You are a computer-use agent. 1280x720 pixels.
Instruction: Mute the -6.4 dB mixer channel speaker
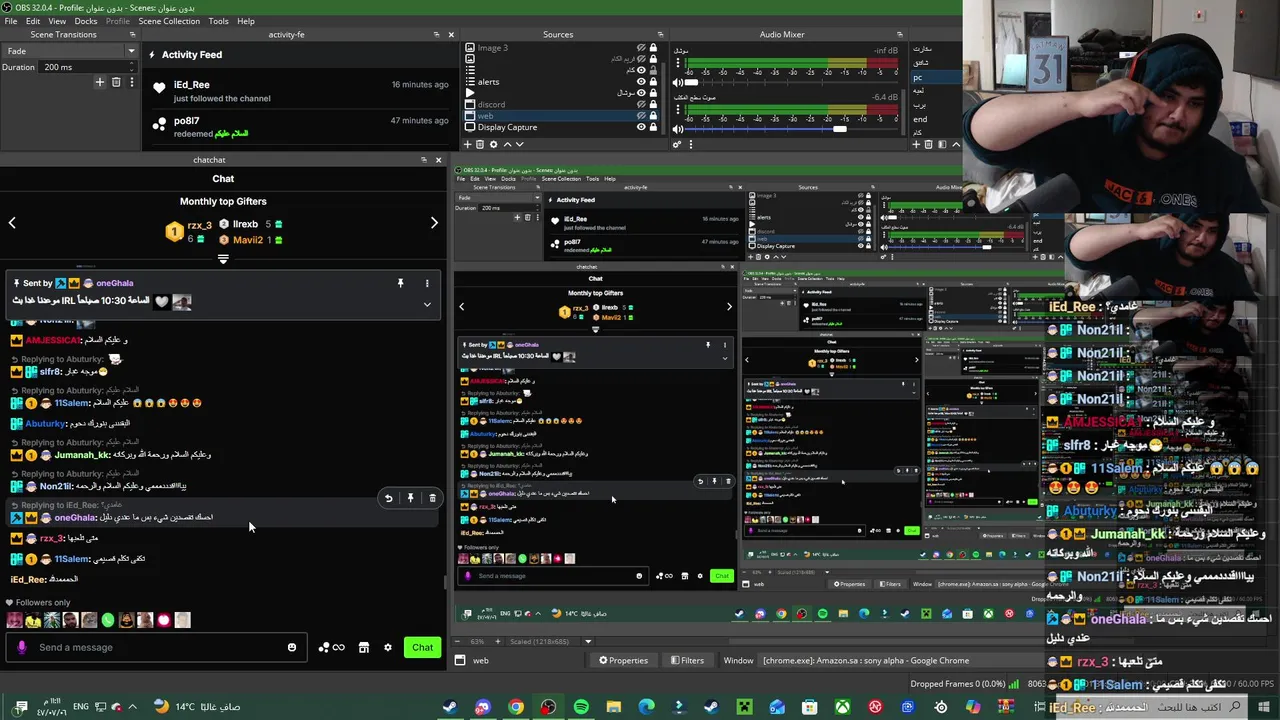[x=677, y=129]
